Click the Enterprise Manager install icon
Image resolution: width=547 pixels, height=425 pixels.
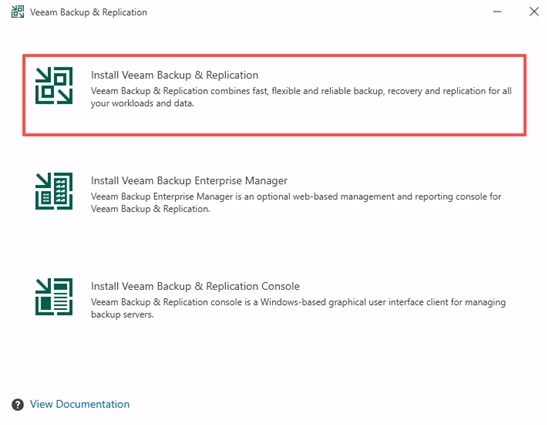tap(54, 191)
